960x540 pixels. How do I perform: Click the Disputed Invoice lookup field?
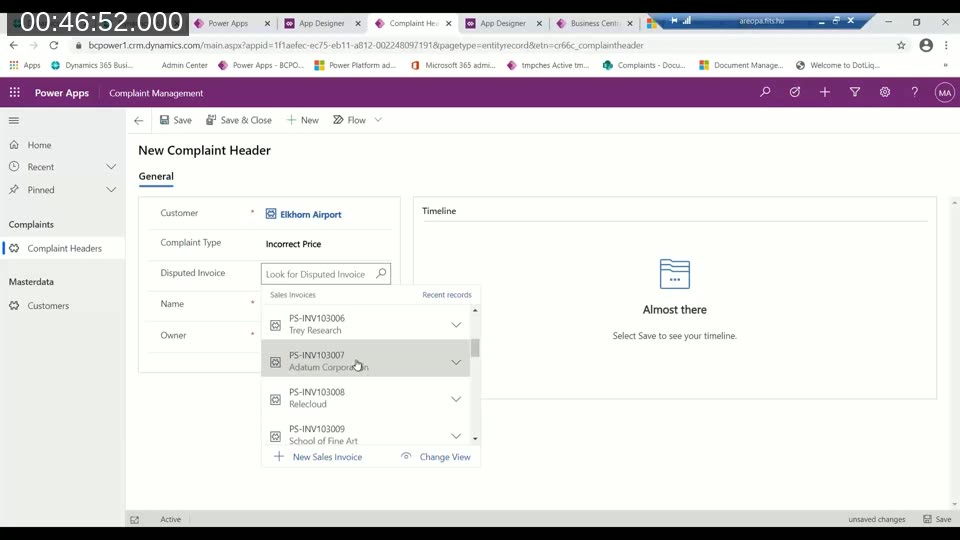point(326,274)
